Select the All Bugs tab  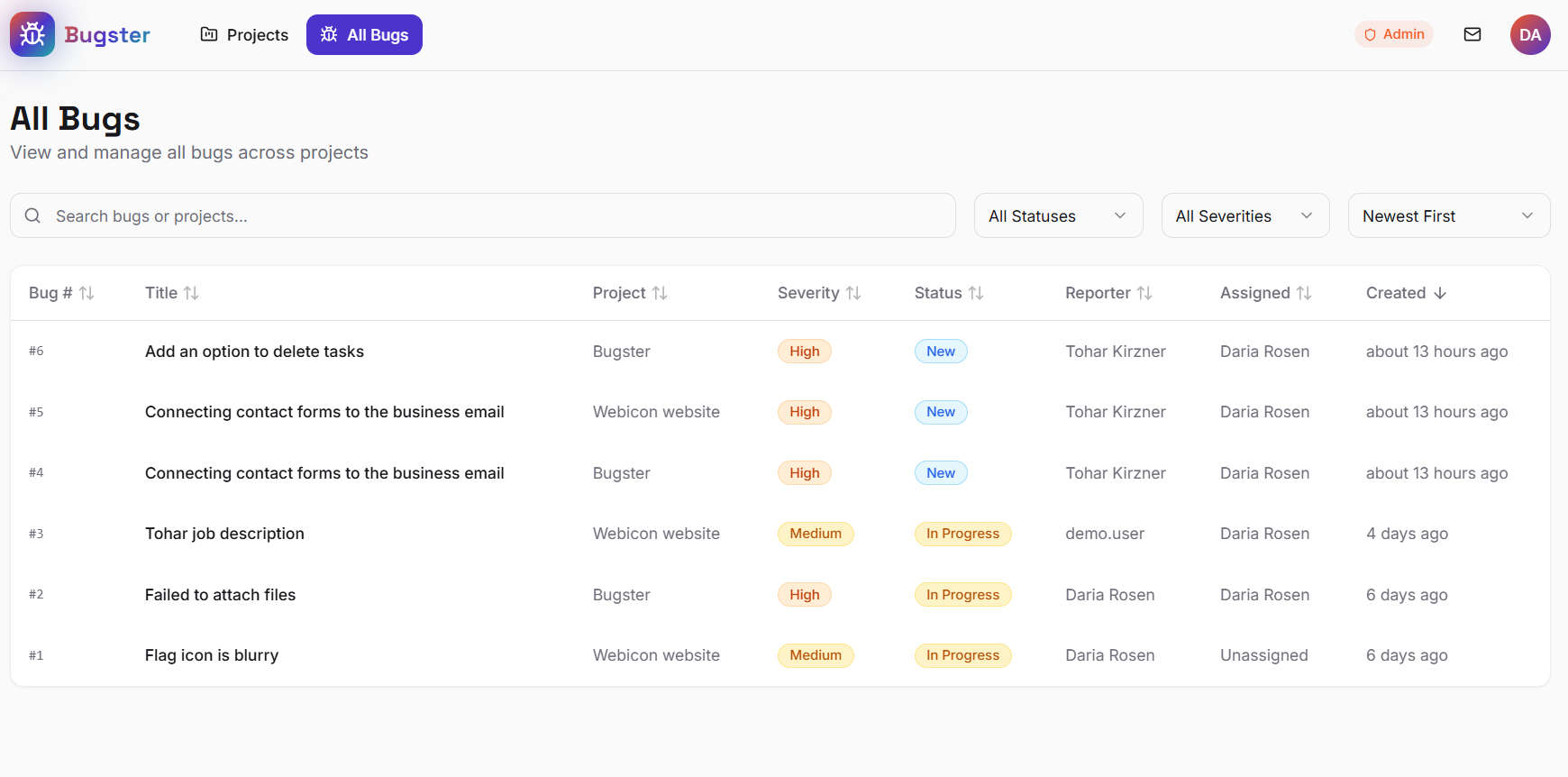(x=364, y=34)
